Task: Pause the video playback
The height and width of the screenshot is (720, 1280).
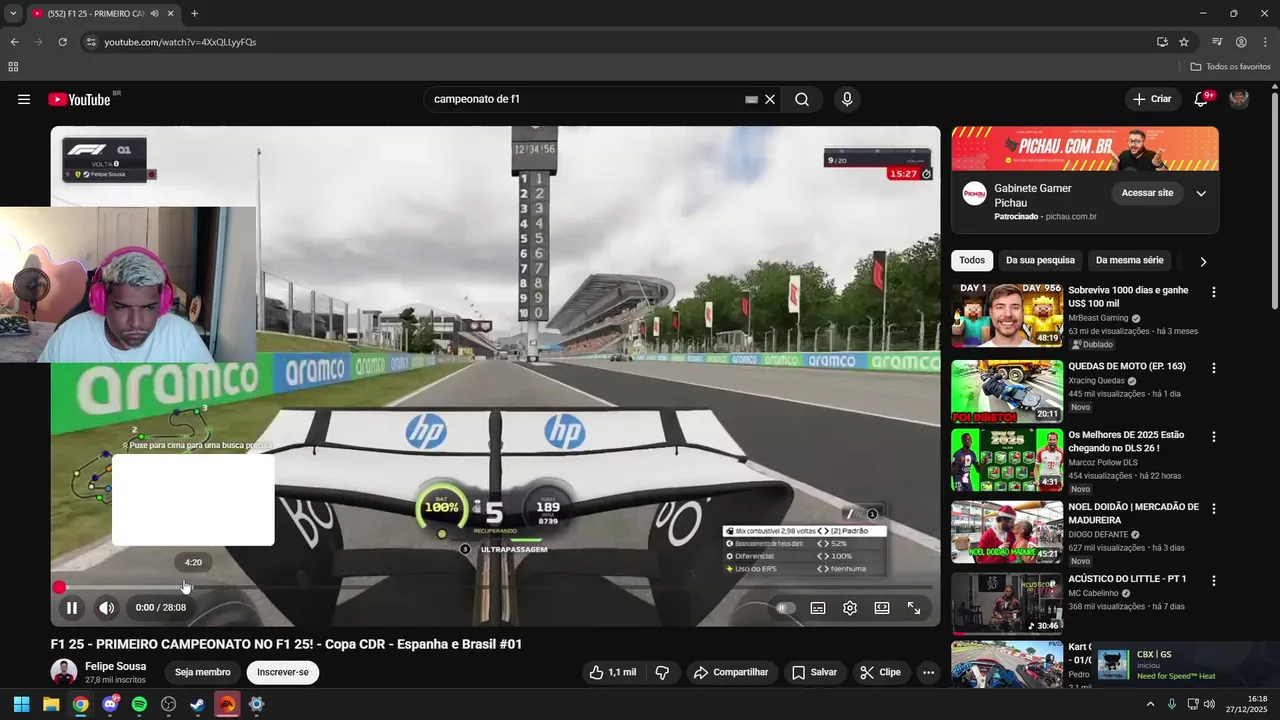Action: (x=72, y=607)
